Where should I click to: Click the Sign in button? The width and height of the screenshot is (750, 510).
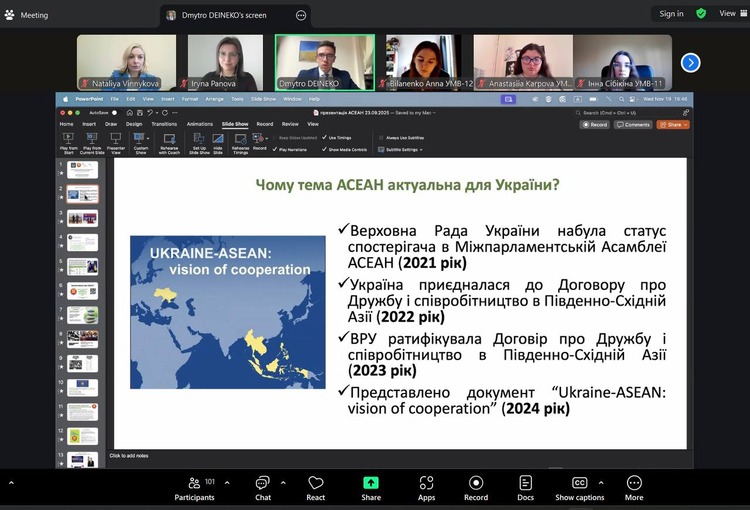point(671,14)
